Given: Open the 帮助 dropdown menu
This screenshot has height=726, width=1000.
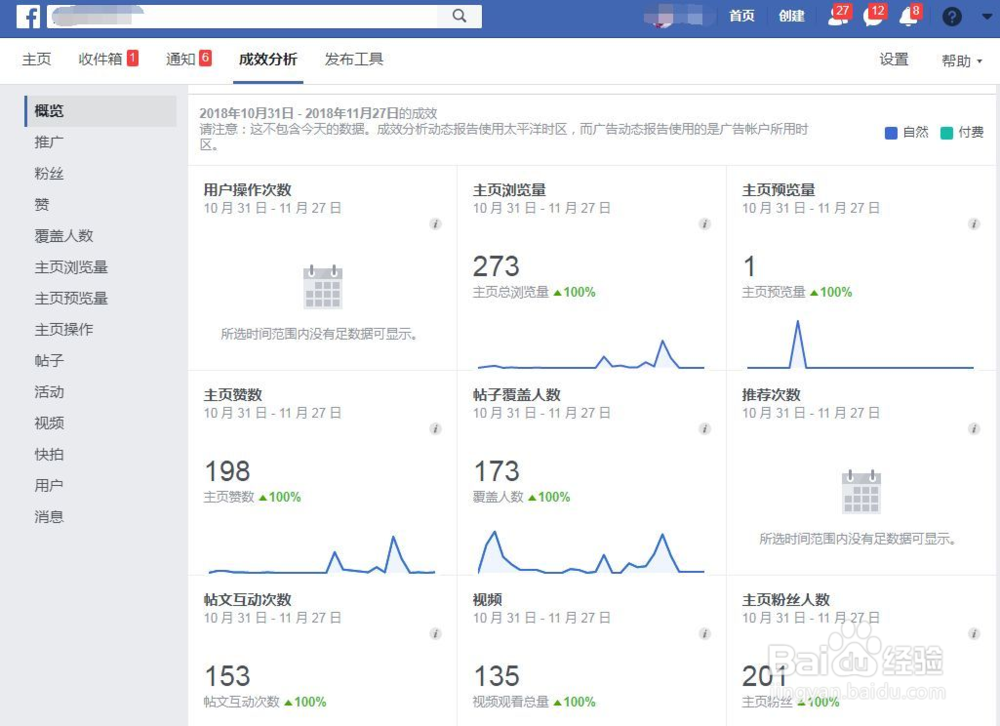Looking at the screenshot, I should coord(962,61).
